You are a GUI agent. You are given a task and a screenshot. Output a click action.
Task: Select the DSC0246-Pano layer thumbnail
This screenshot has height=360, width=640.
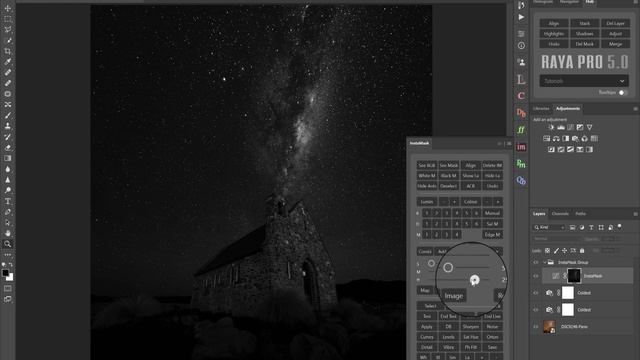click(x=549, y=327)
